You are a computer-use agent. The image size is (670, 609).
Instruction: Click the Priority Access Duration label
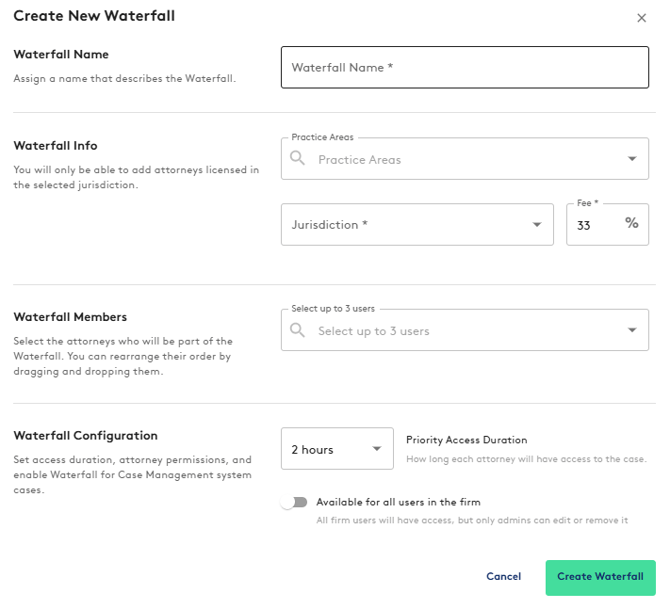(466, 440)
